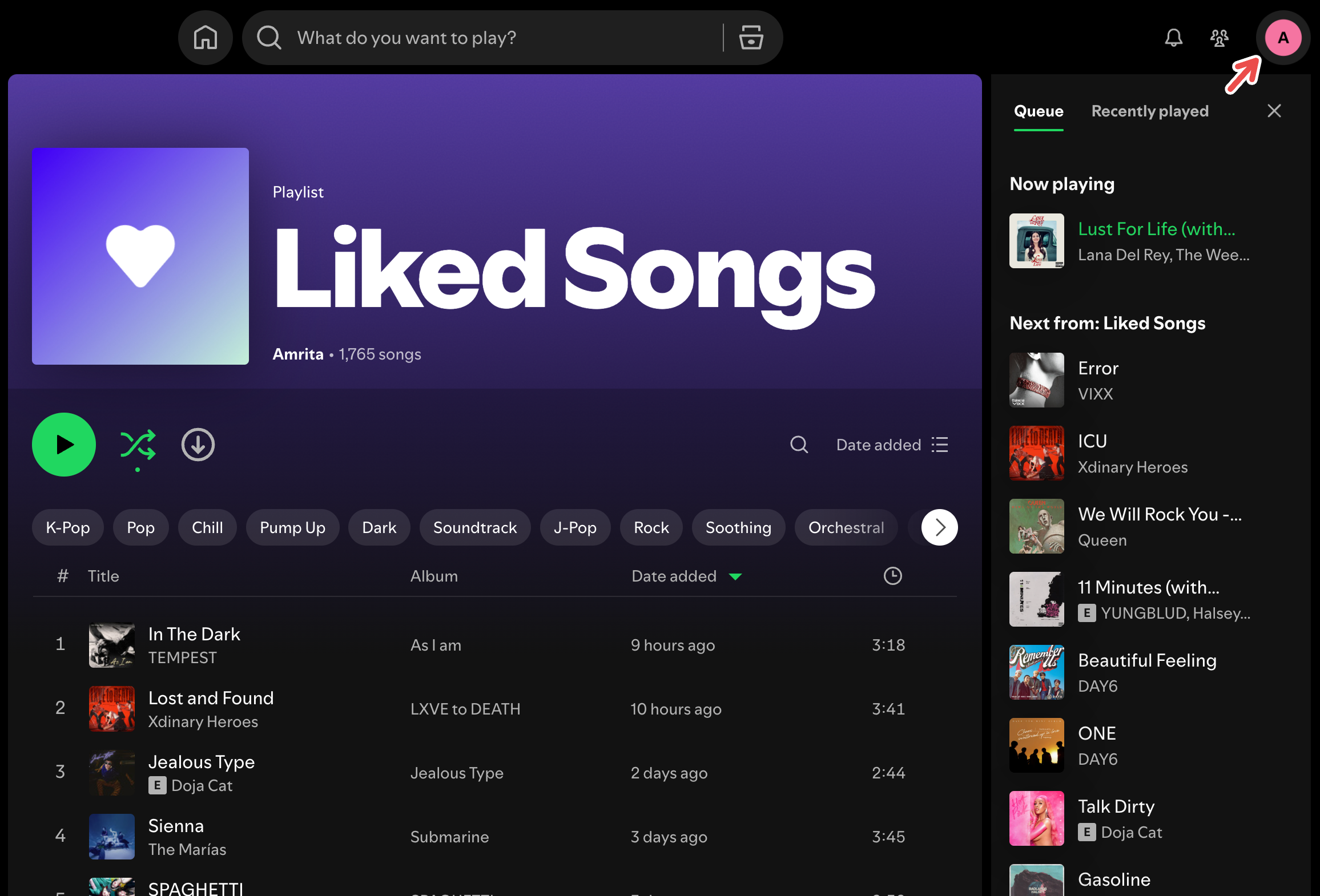
Task: Click the search magnifier icon in top bar
Action: click(x=269, y=38)
